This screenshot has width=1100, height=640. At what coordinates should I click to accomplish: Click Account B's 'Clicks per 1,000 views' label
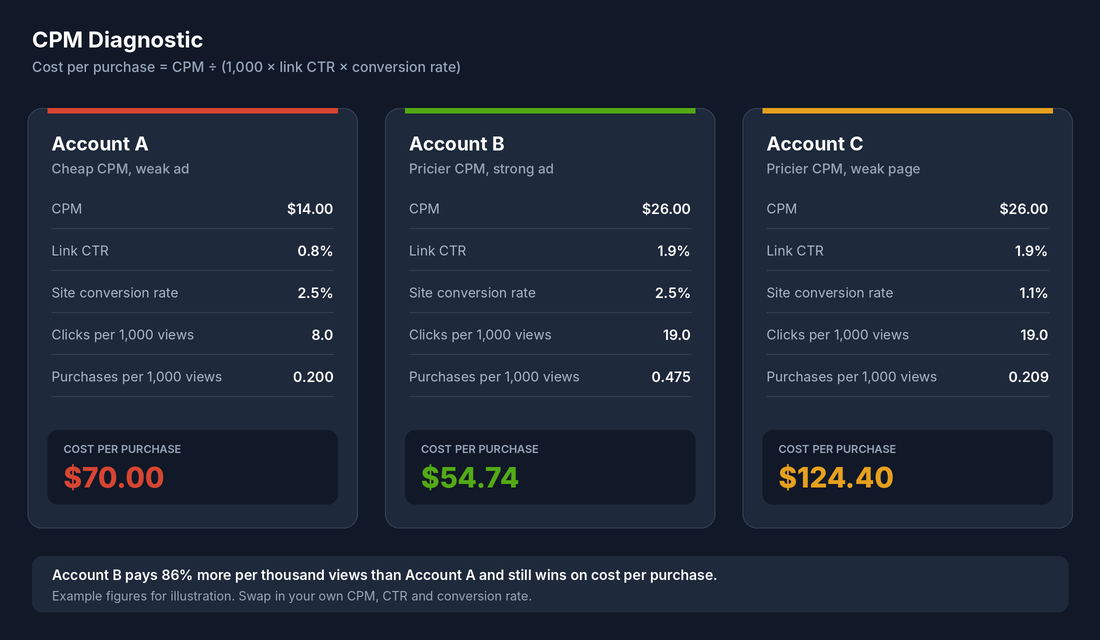pos(481,335)
